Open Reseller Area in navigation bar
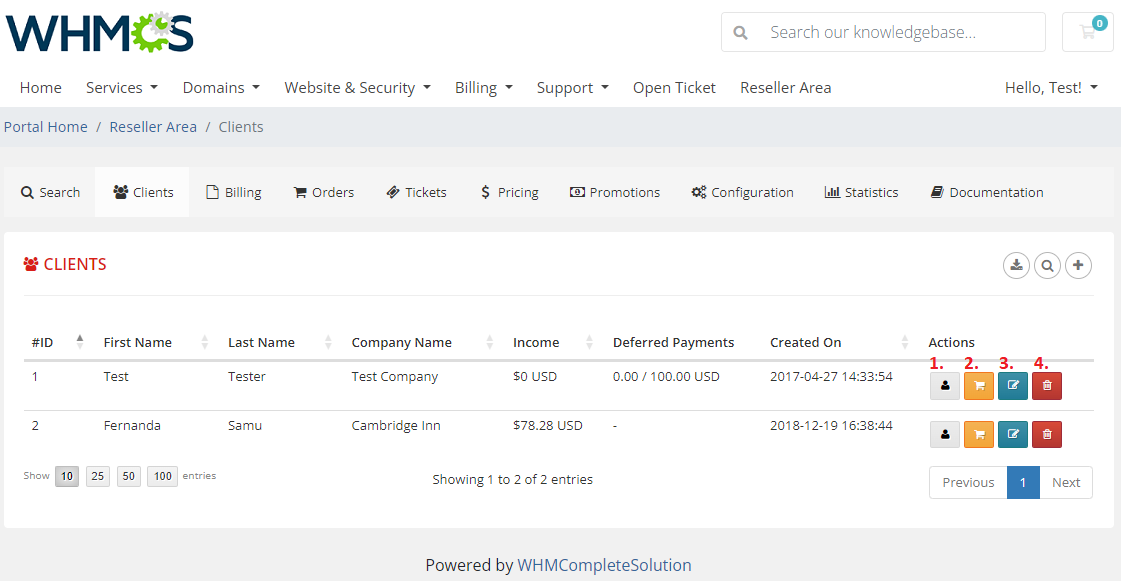1121x581 pixels. click(786, 88)
